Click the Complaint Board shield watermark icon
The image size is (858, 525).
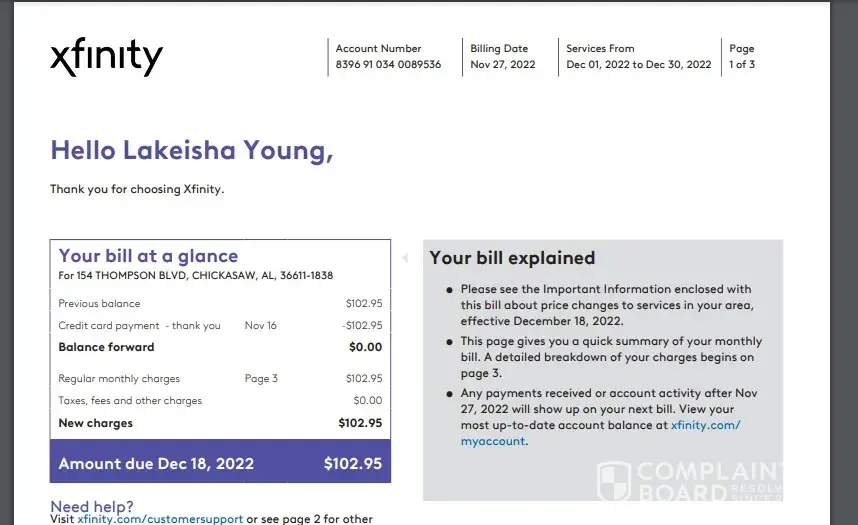pos(613,481)
